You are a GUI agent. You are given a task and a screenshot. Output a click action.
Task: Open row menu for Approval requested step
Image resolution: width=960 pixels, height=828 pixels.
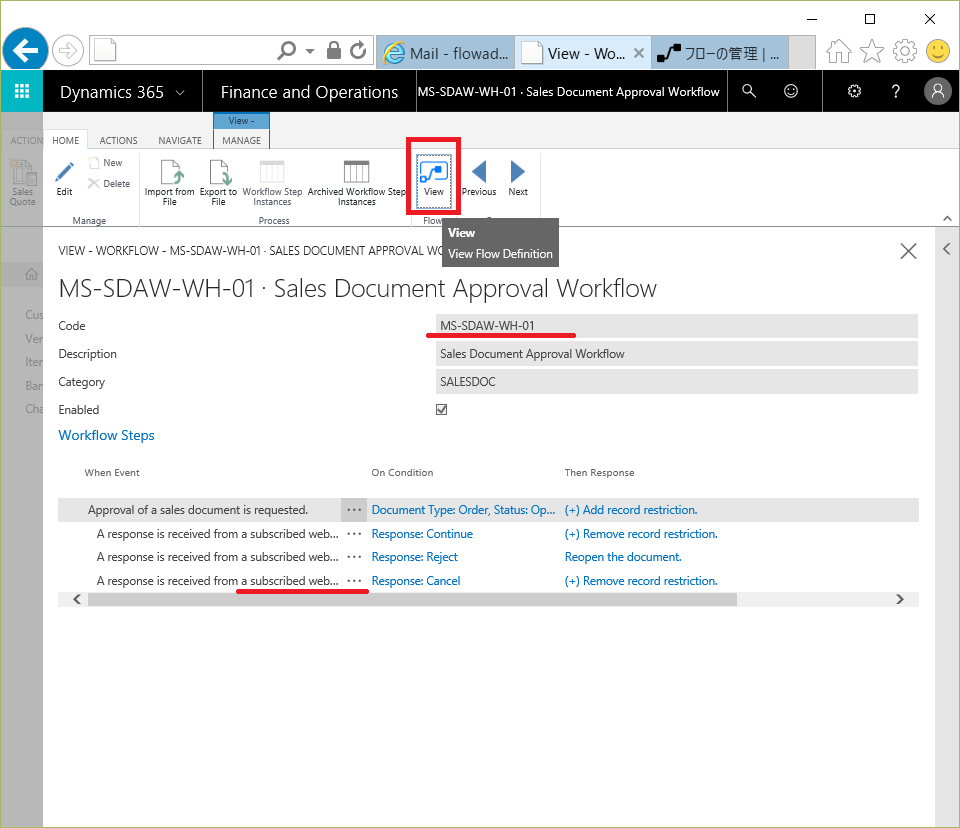pyautogui.click(x=354, y=510)
